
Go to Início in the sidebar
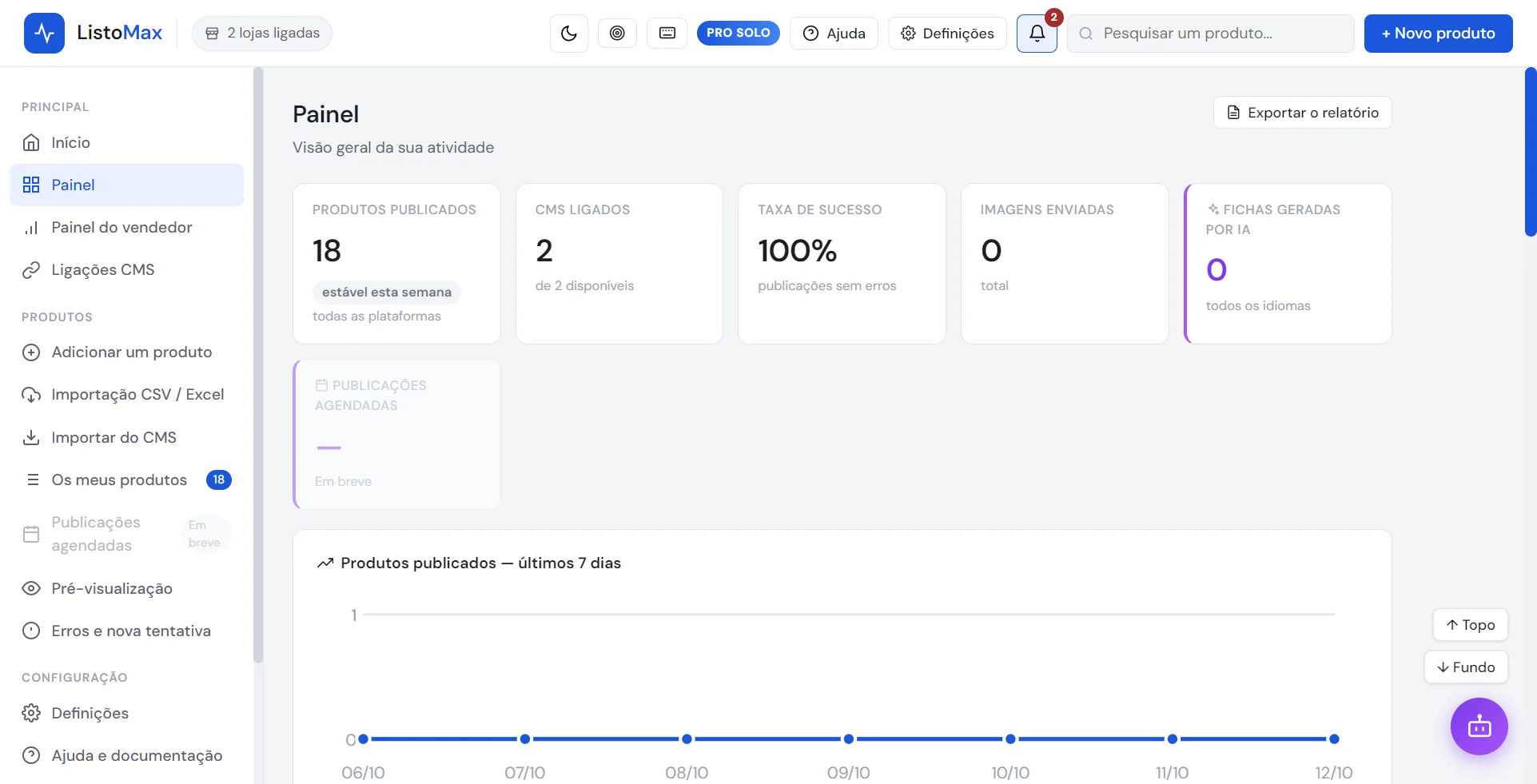point(126,142)
